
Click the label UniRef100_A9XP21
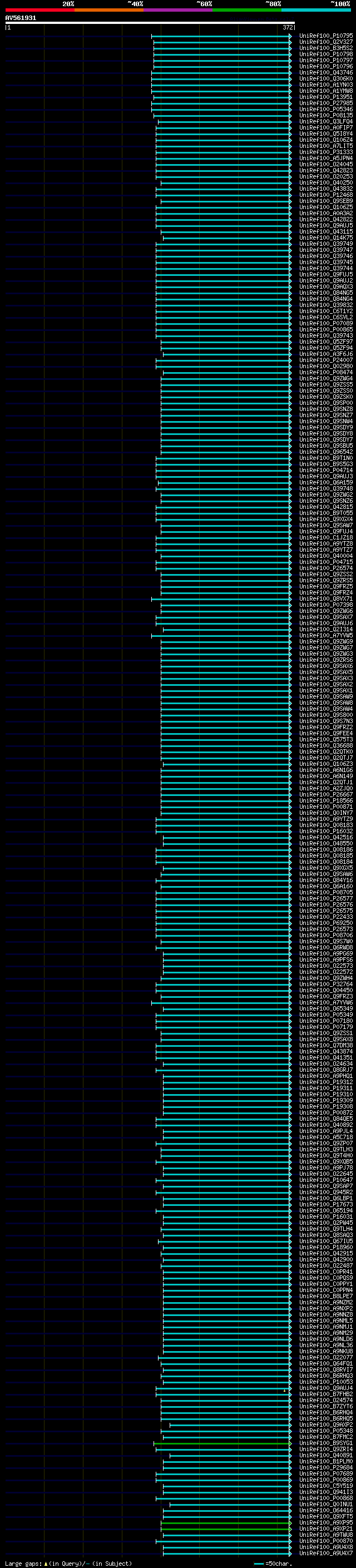tap(325, 1529)
